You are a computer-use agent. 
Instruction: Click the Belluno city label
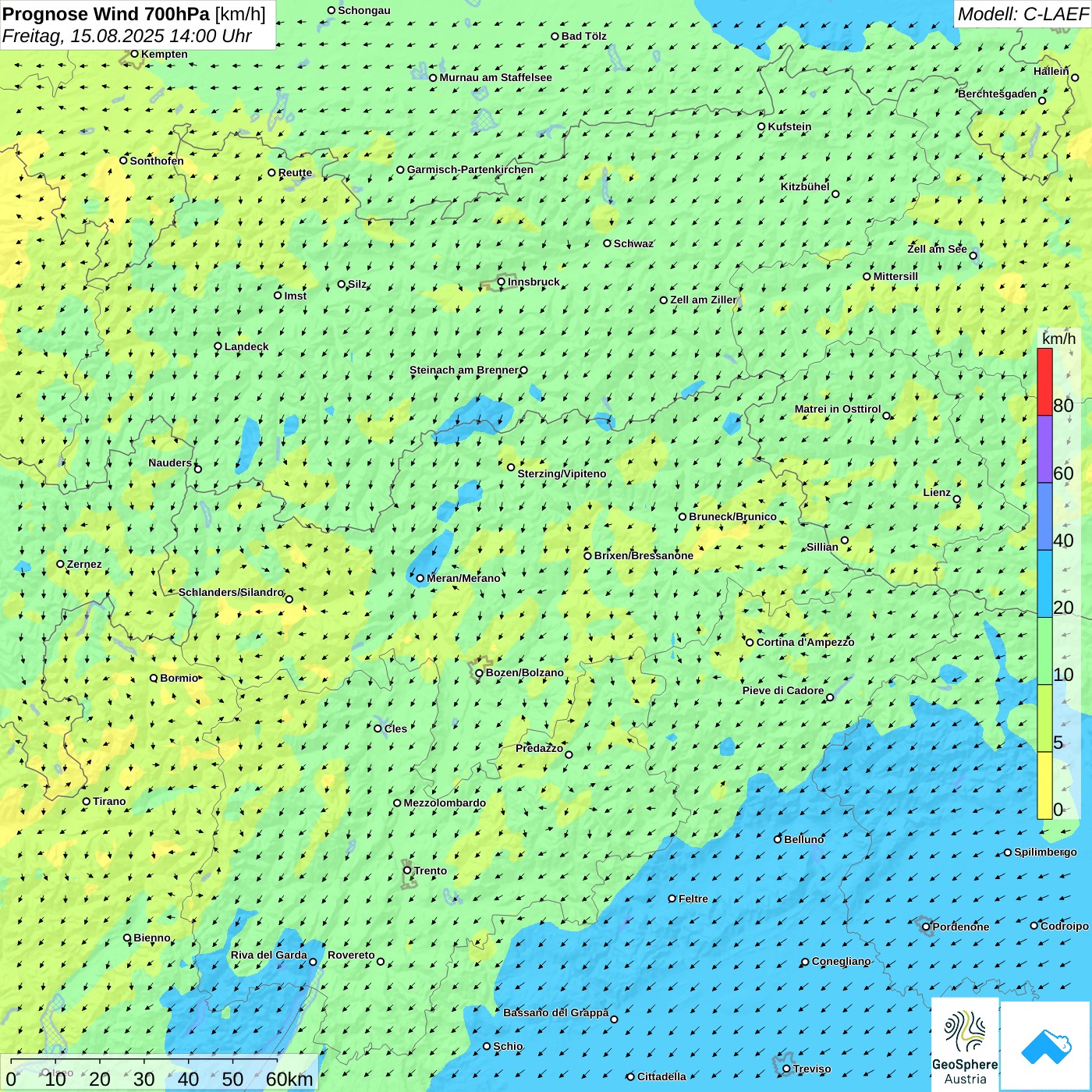click(803, 839)
